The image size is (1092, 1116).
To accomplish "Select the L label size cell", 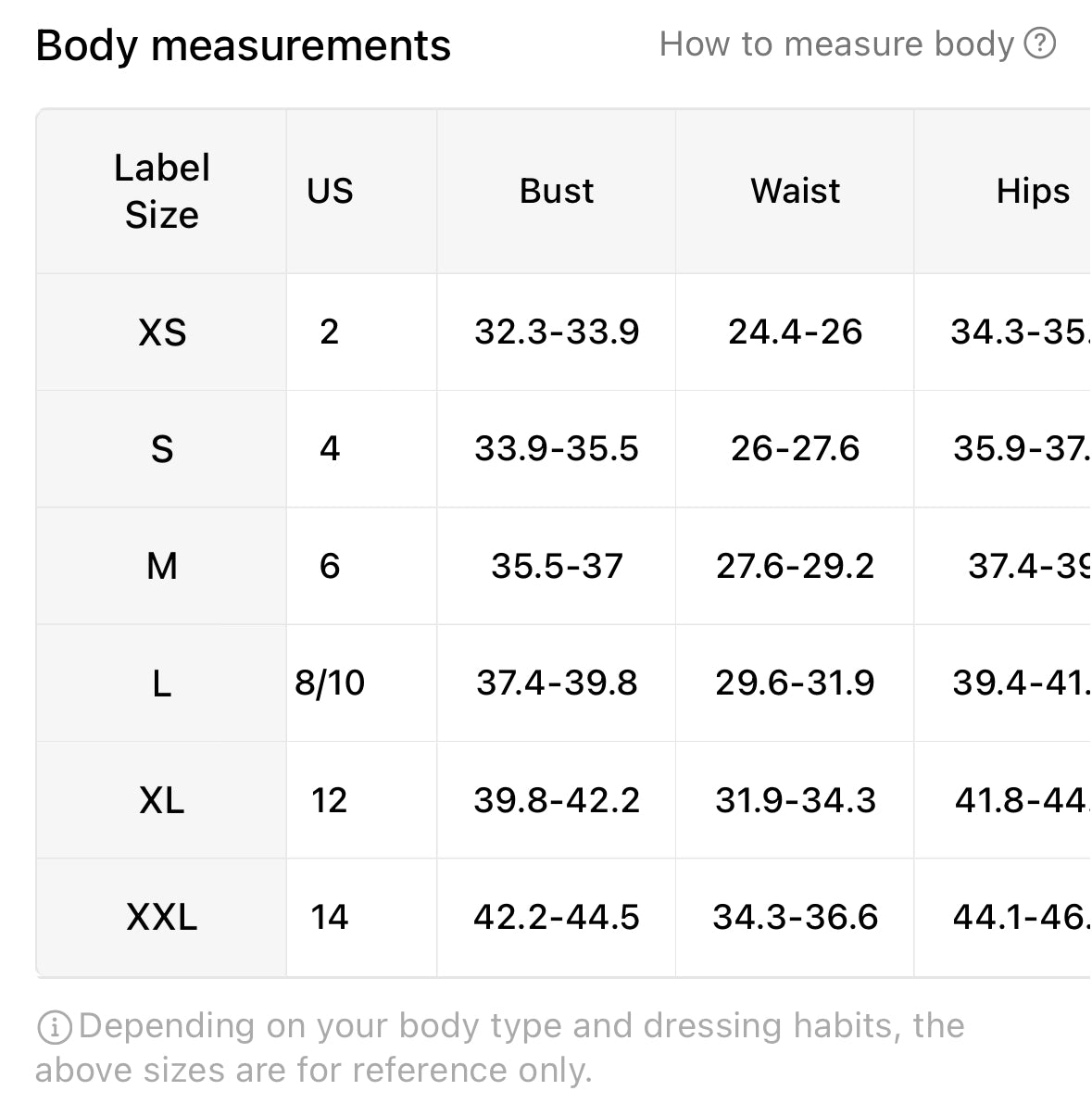I will click(x=162, y=683).
